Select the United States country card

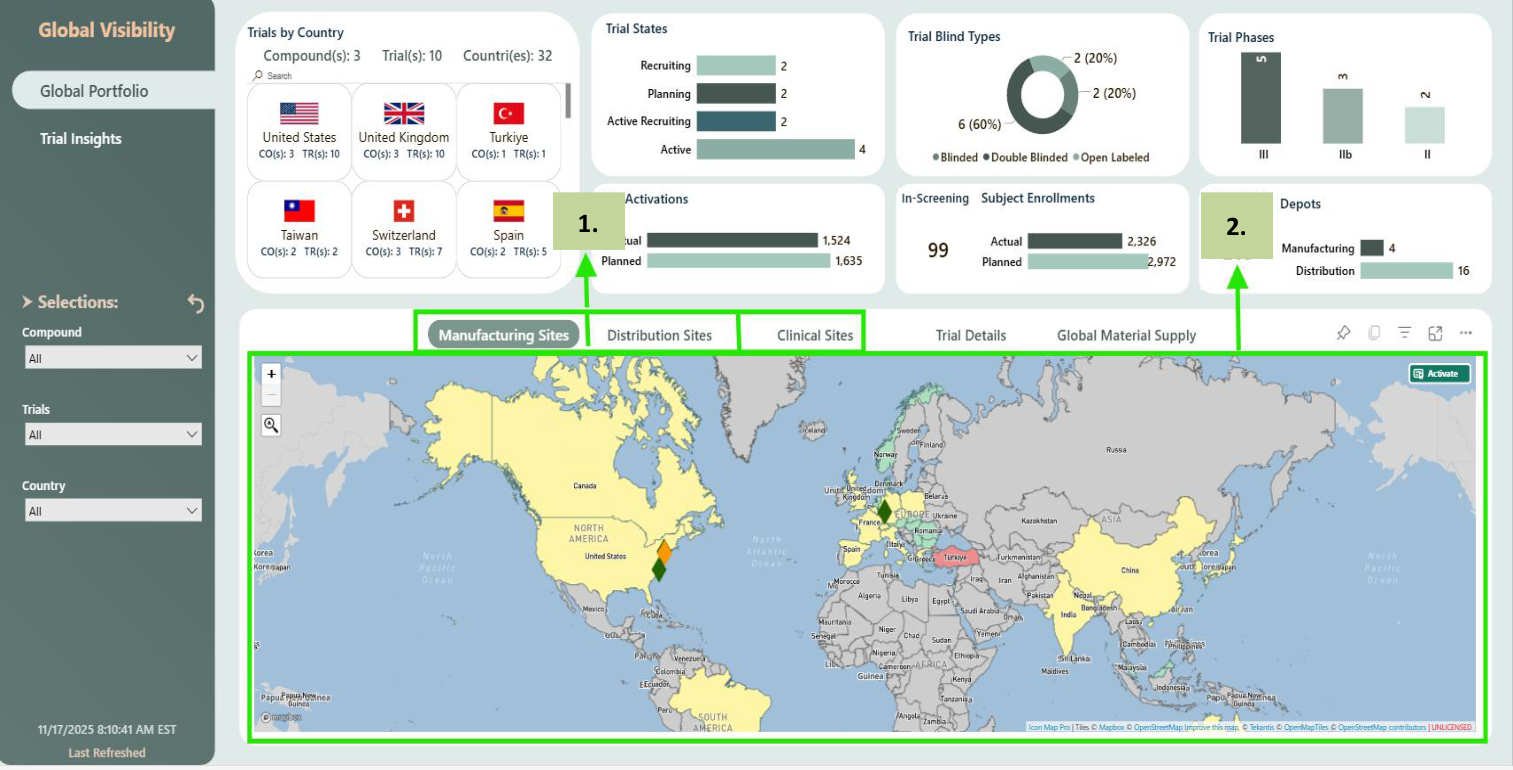point(299,130)
